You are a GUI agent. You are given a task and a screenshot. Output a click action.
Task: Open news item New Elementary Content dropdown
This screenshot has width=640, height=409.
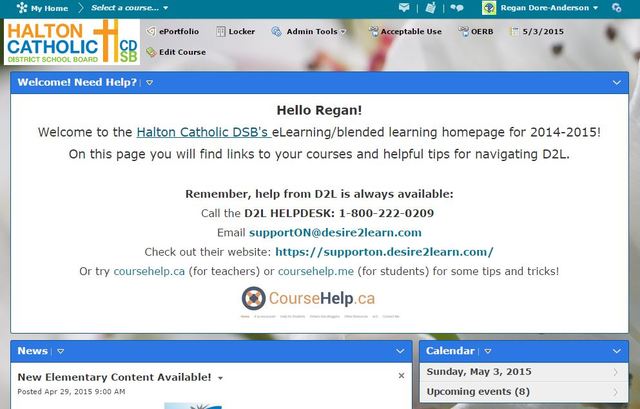(x=220, y=378)
